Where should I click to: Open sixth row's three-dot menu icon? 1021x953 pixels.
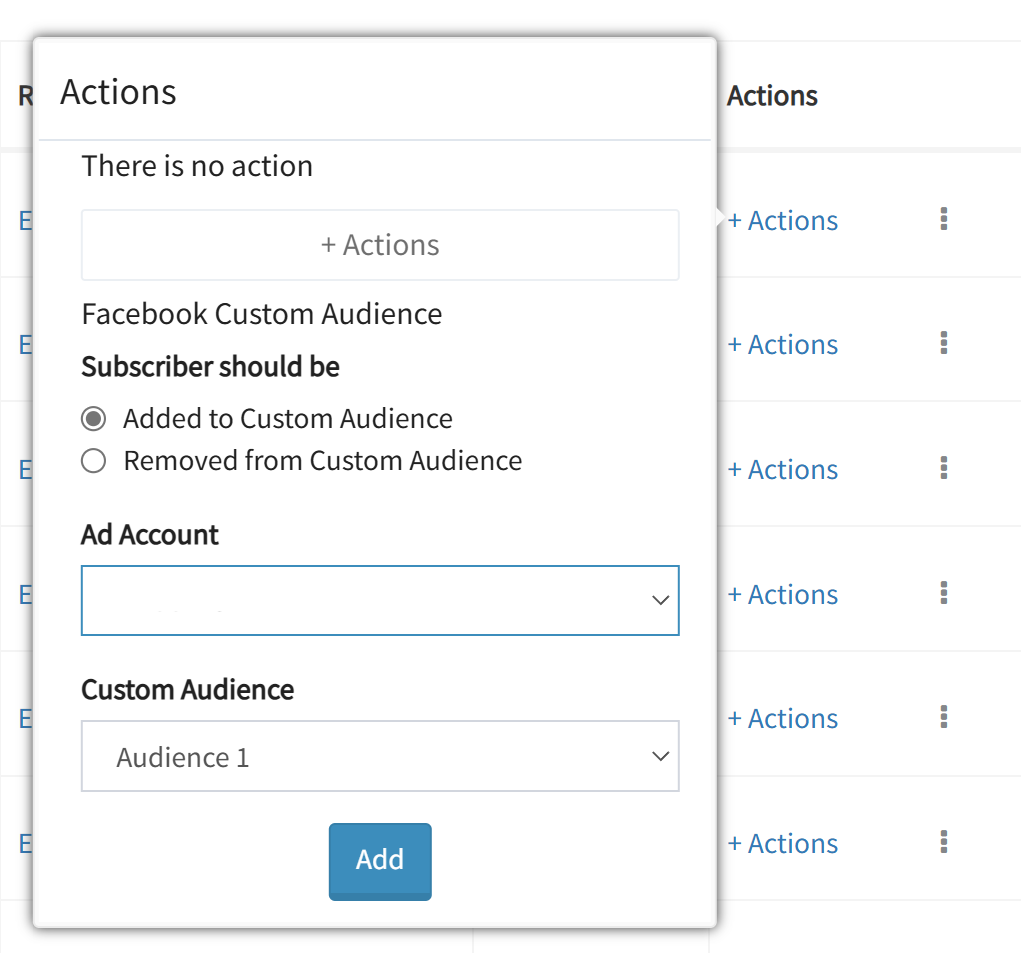click(x=944, y=842)
